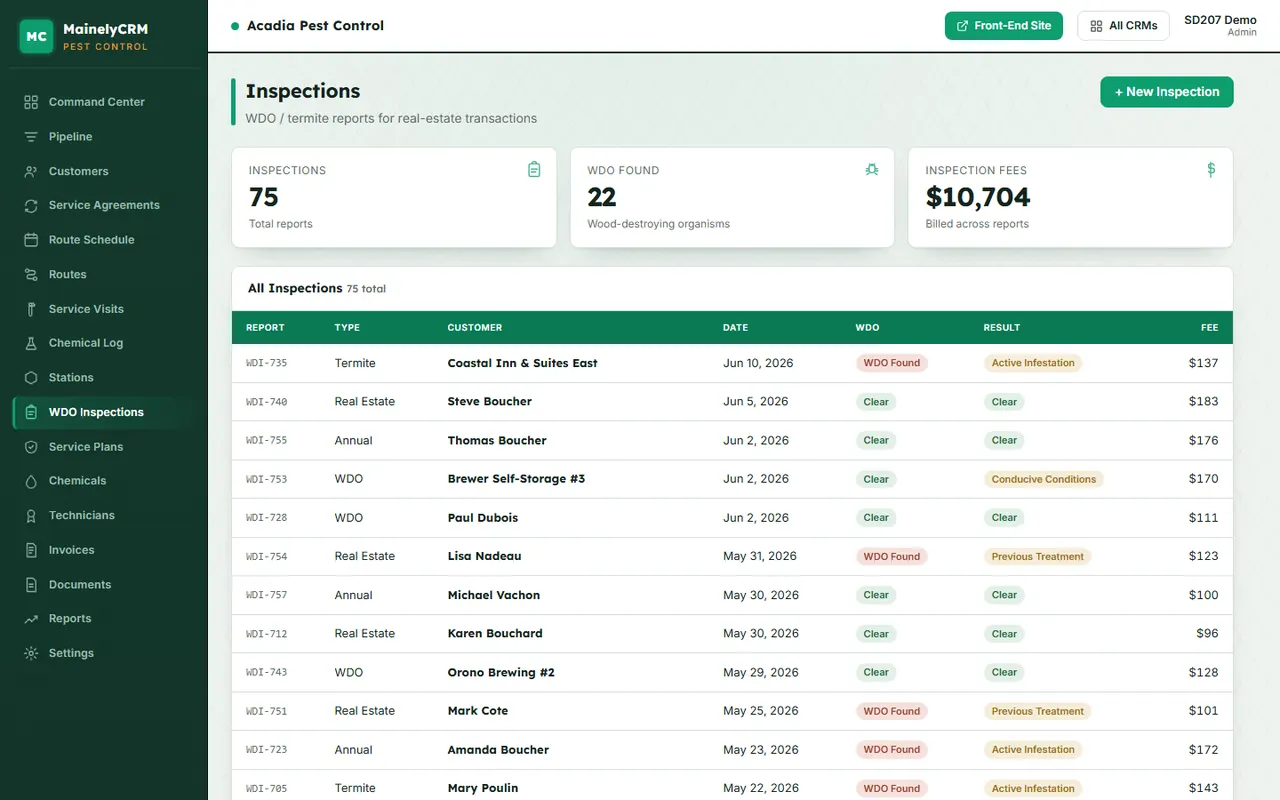1280x800 pixels.
Task: Click the REPORT column header
Action: coord(265,328)
